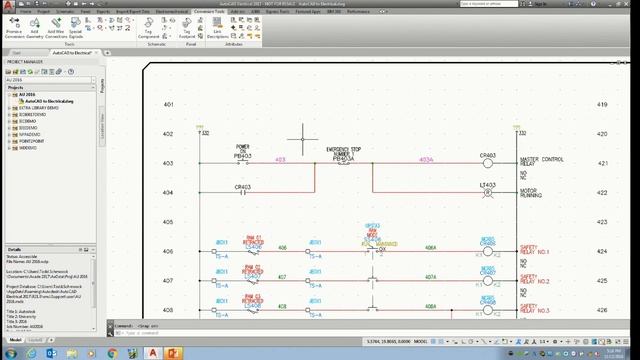Viewport: 640px width, 360px height.
Task: Run the Special Explode tool
Action: click(76, 28)
